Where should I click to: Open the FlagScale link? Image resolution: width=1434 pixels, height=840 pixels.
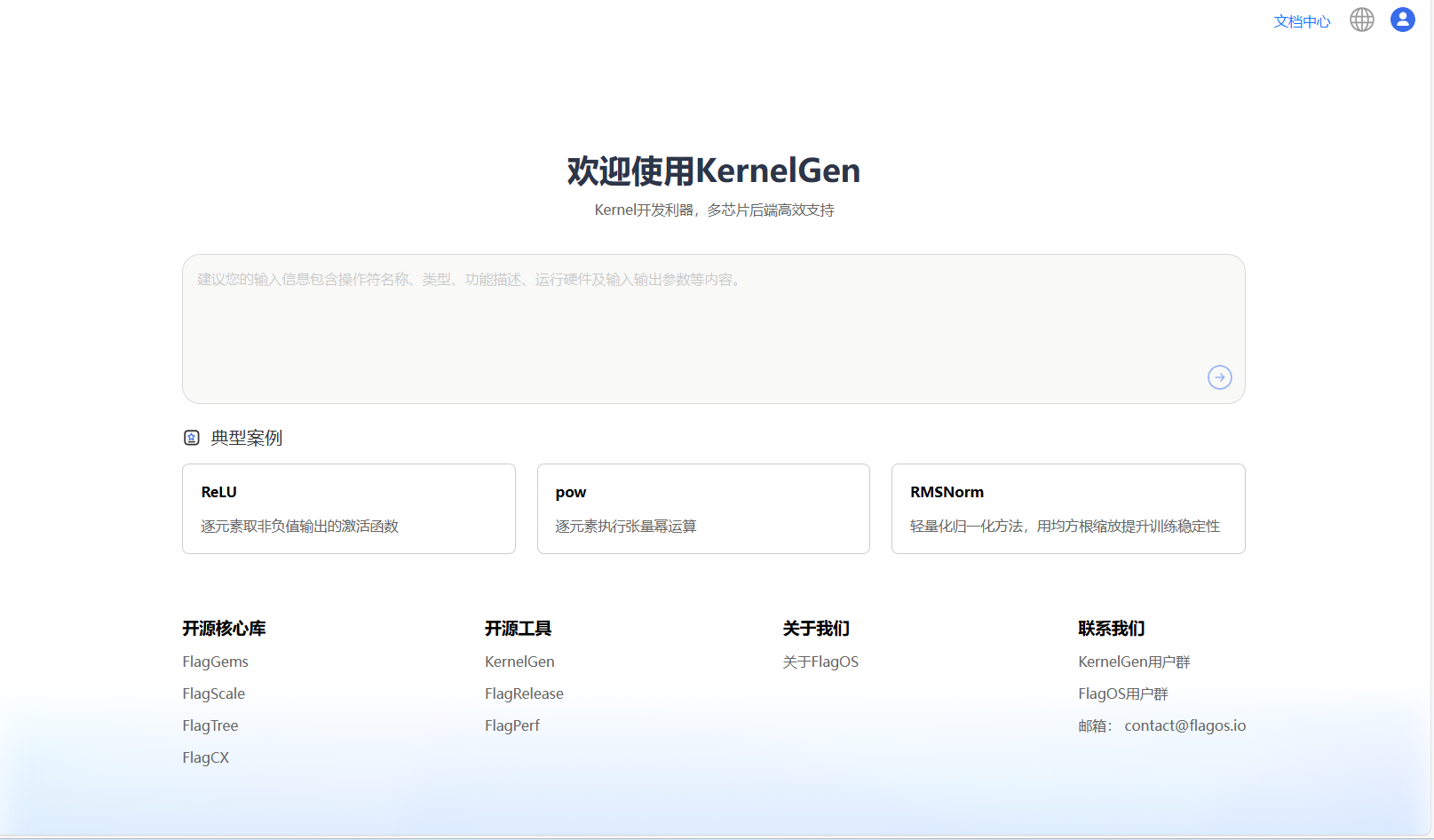214,693
